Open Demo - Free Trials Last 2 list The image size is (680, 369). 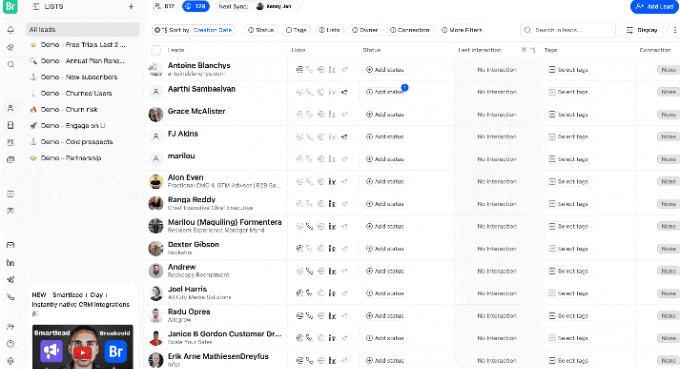coord(82,45)
